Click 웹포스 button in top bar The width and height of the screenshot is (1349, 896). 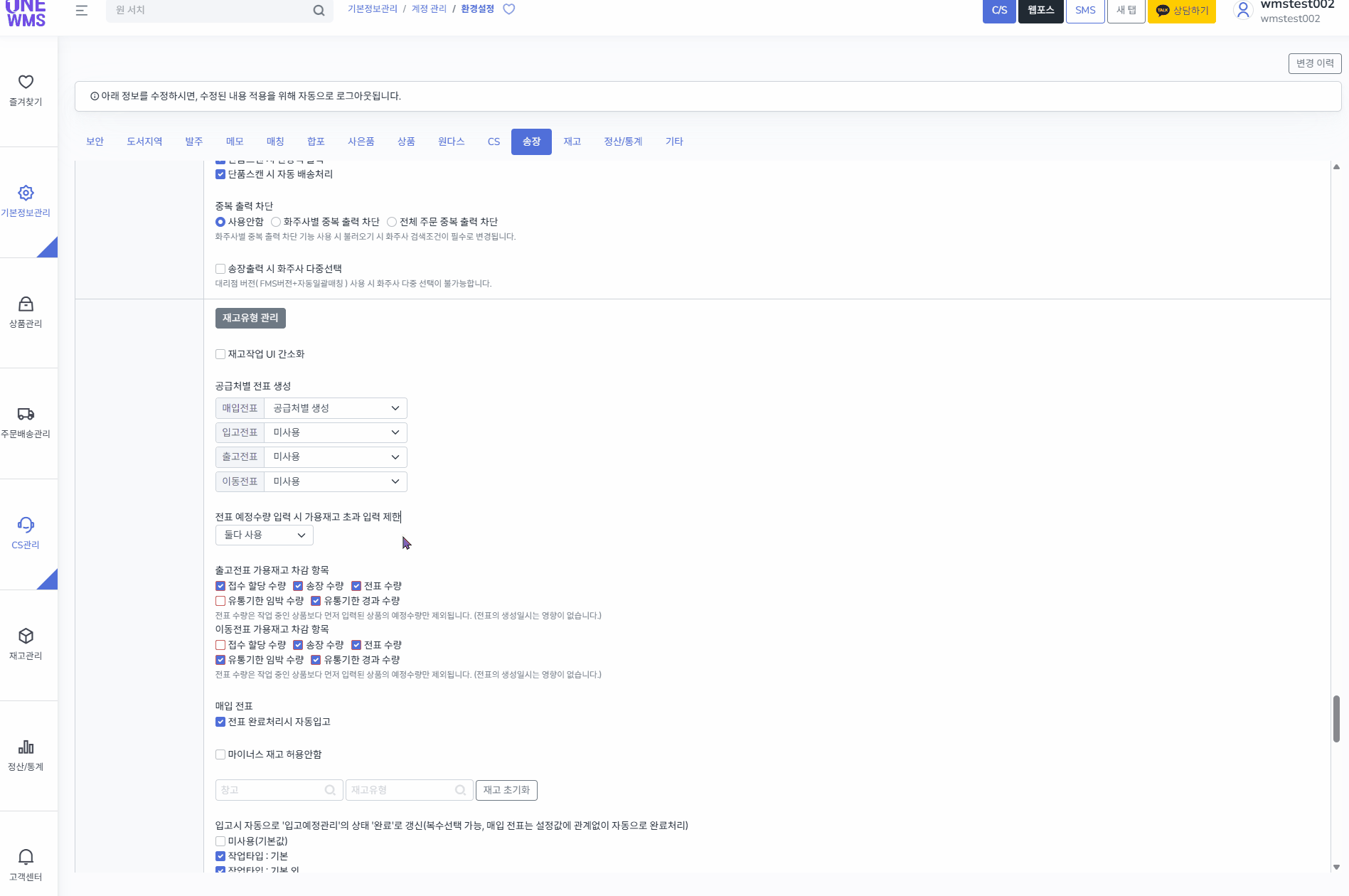(1040, 10)
